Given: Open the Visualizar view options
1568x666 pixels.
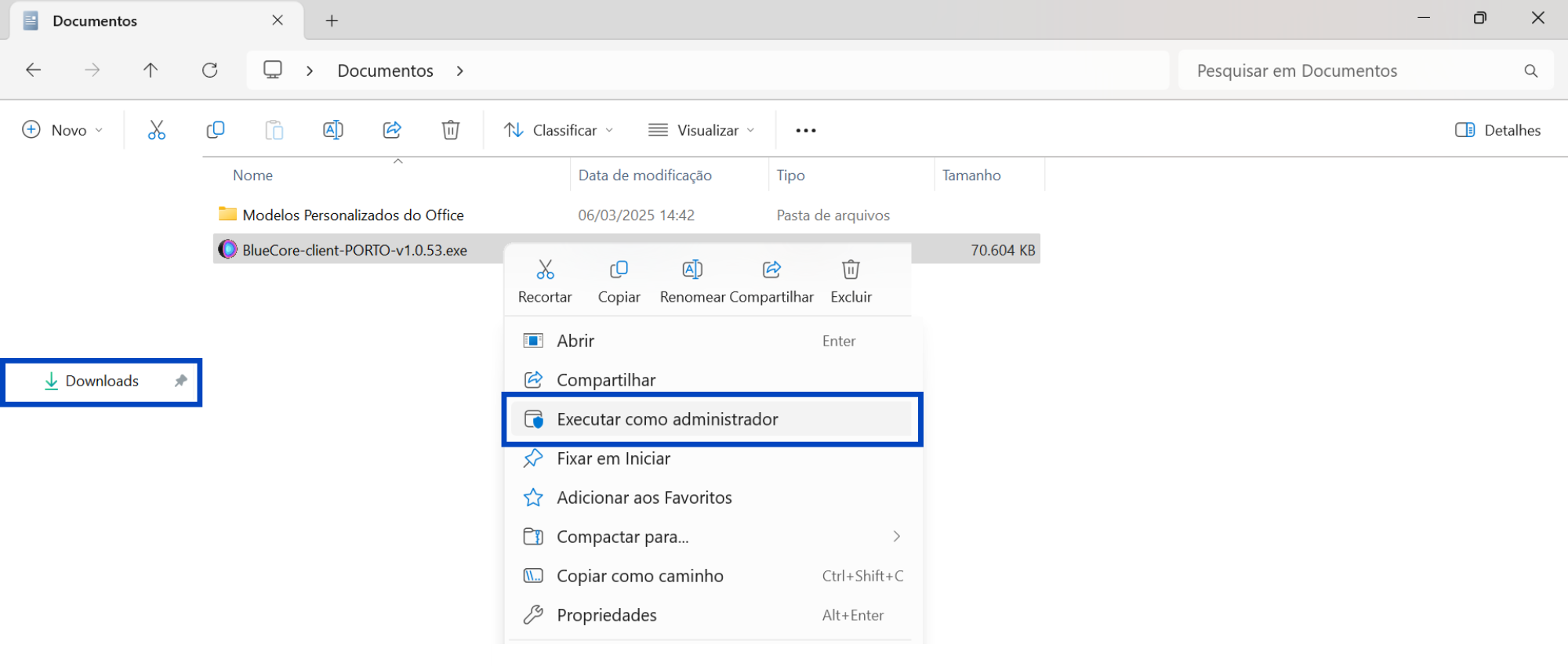Looking at the screenshot, I should point(702,130).
